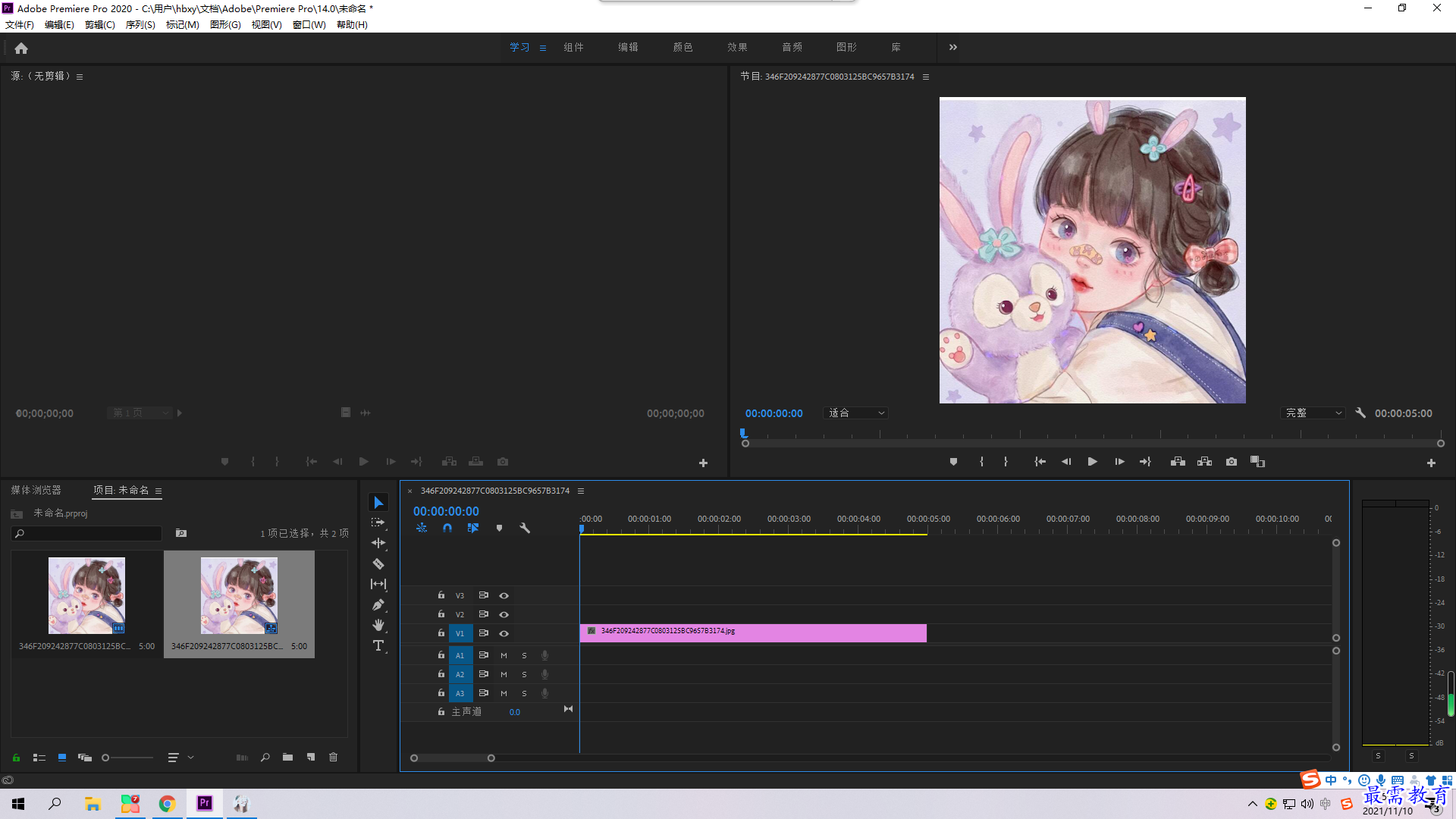Open timeline display settings wrench

click(524, 528)
